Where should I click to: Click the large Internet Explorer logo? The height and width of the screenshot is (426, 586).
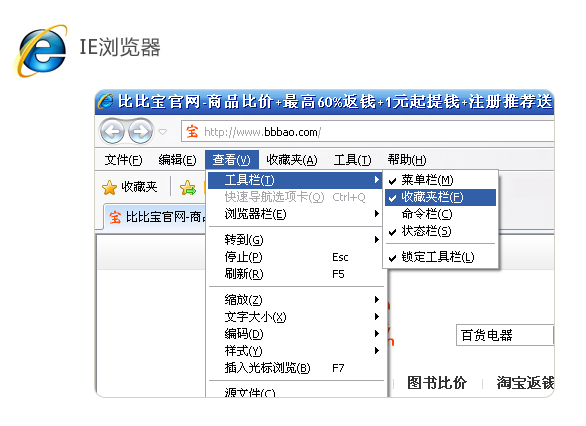tap(41, 50)
